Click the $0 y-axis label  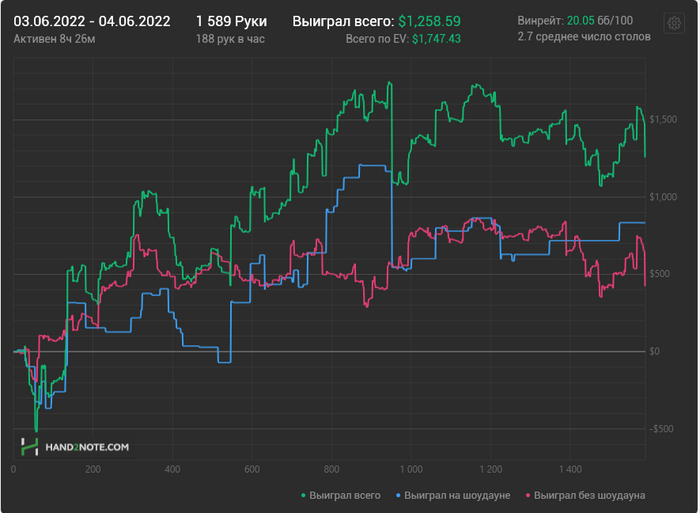point(656,352)
